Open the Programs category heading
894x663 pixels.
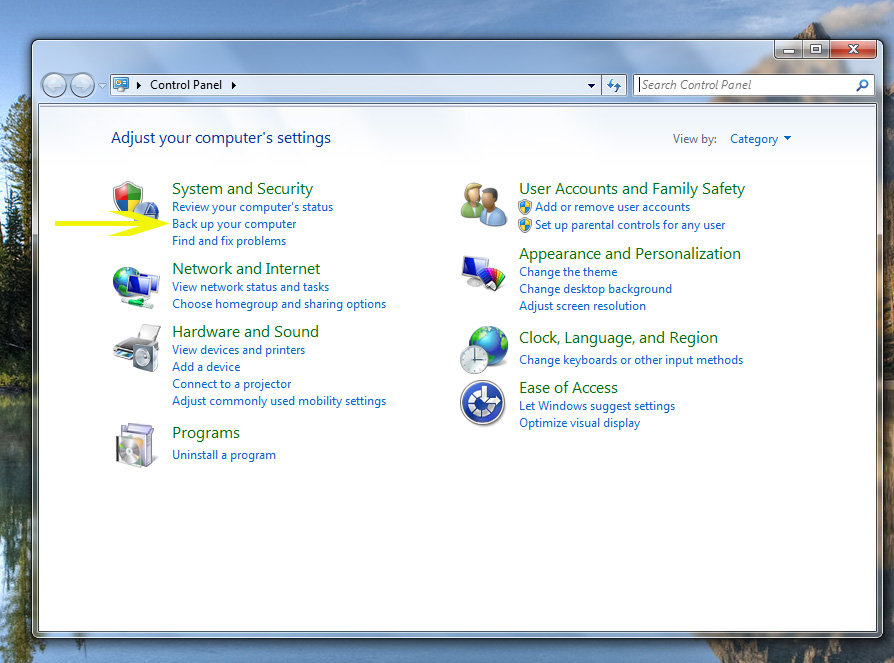point(206,433)
